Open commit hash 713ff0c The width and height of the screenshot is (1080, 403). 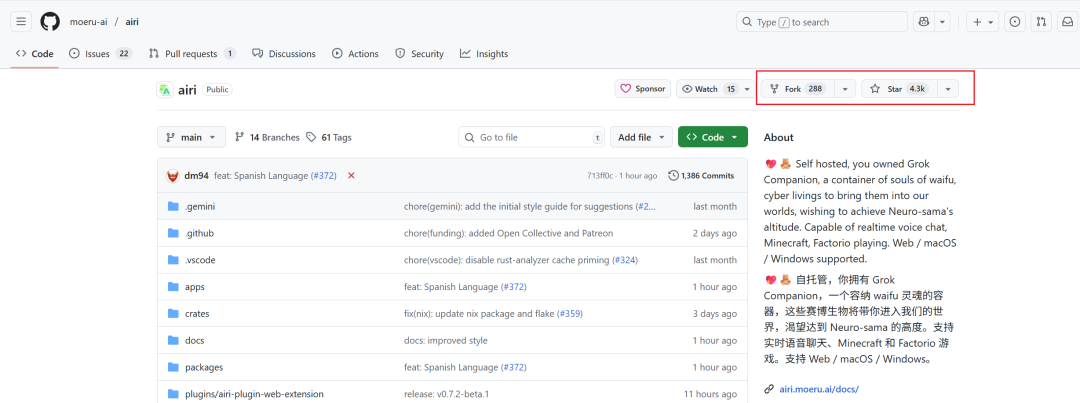tap(599, 176)
